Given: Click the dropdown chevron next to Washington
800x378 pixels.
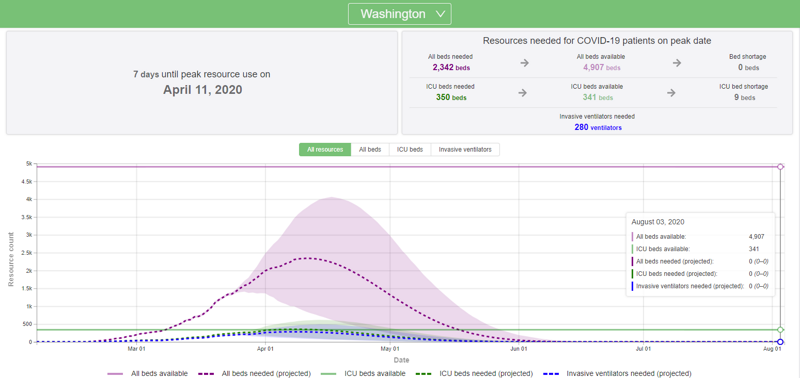Looking at the screenshot, I should tap(441, 14).
